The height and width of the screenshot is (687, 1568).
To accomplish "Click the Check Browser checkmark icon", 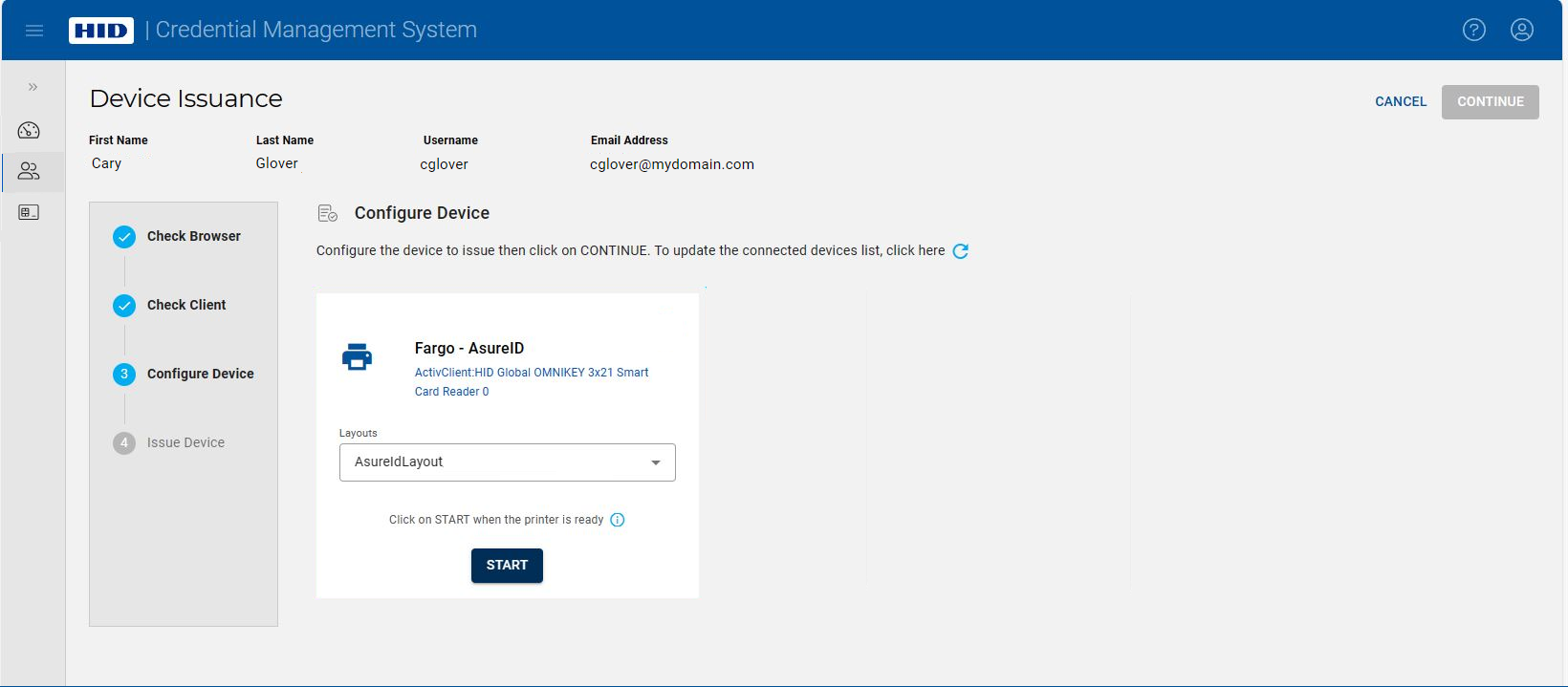I will pyautogui.click(x=124, y=237).
